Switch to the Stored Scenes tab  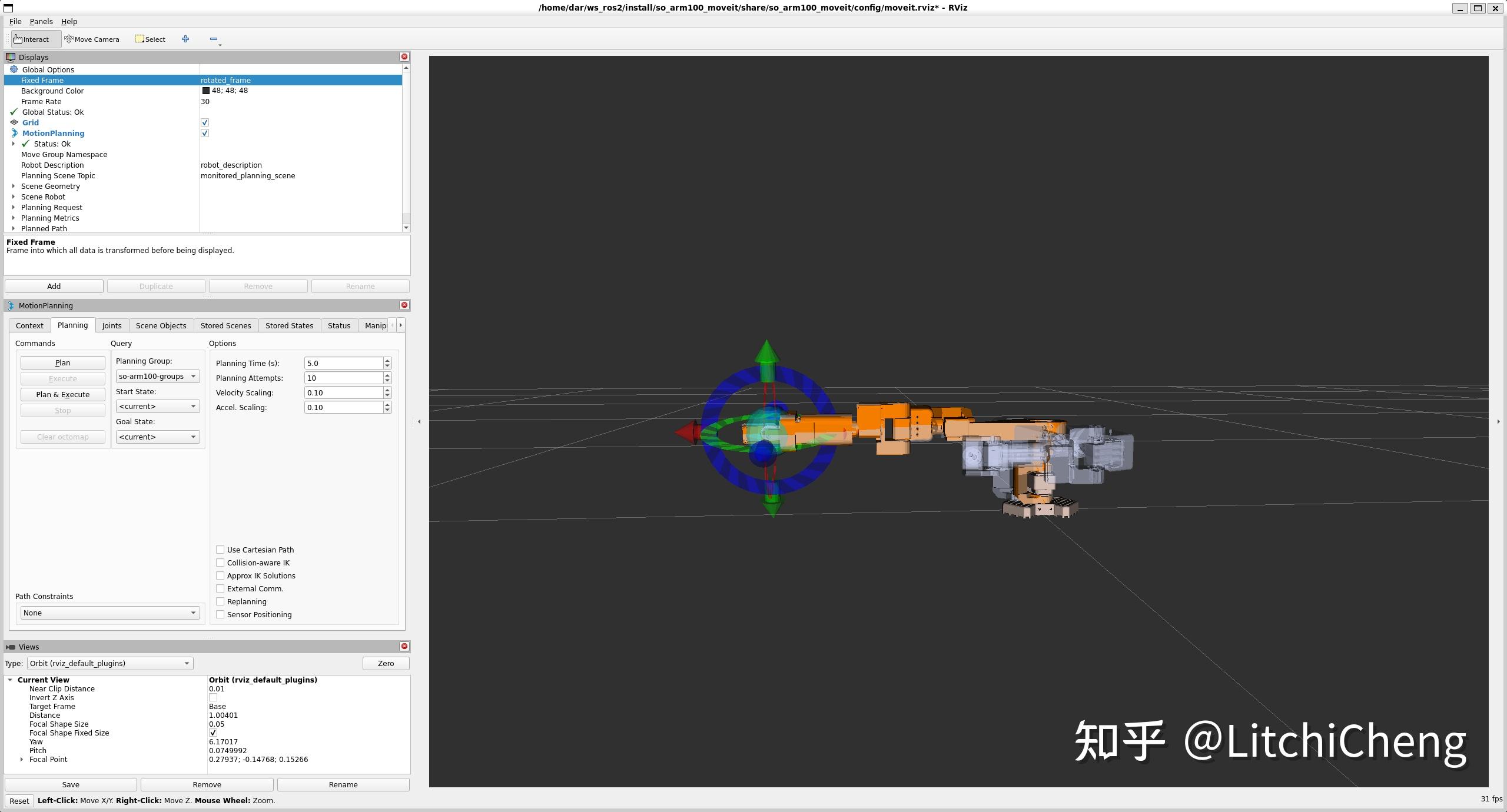point(225,325)
